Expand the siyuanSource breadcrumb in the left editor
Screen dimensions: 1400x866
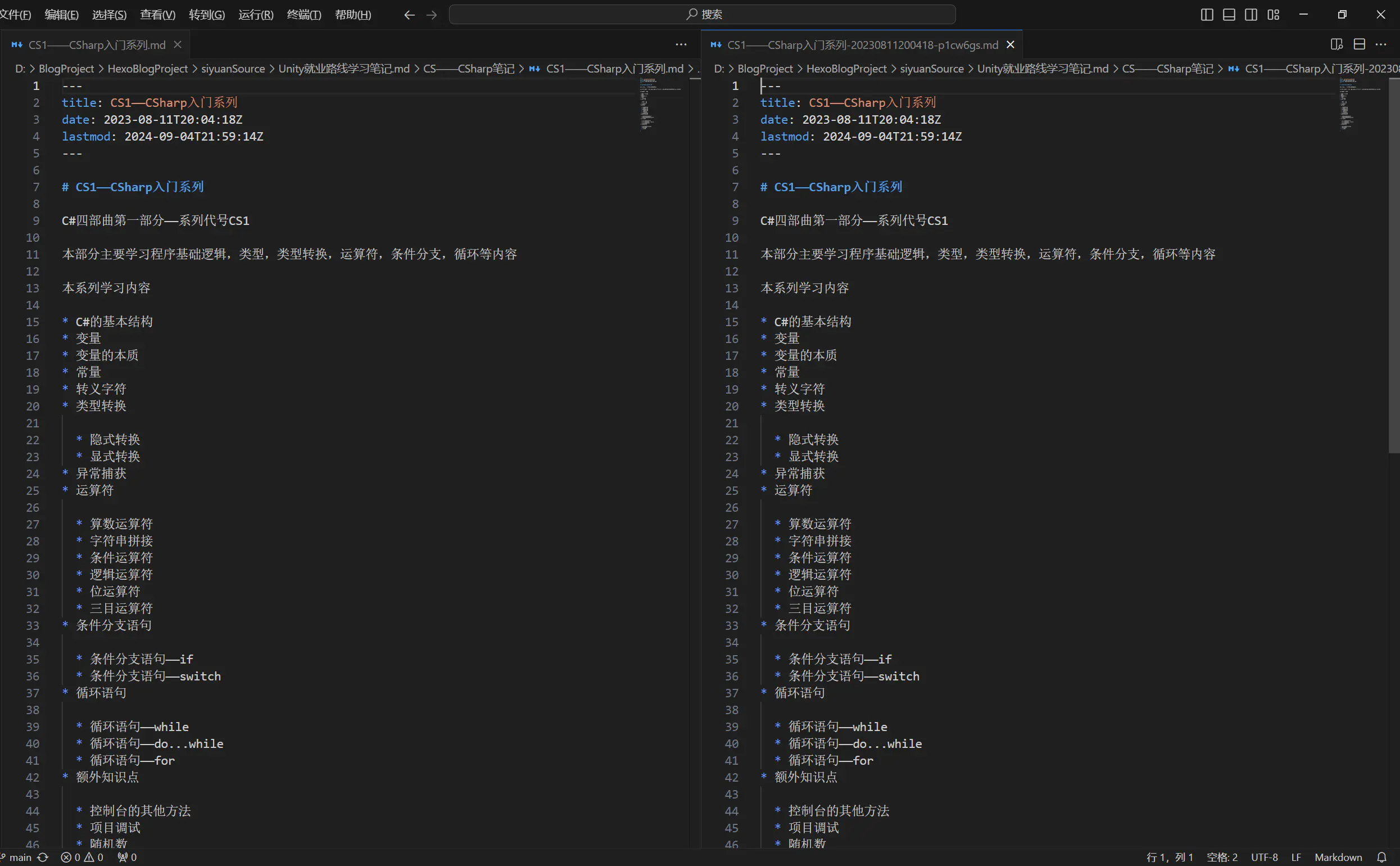(x=233, y=69)
